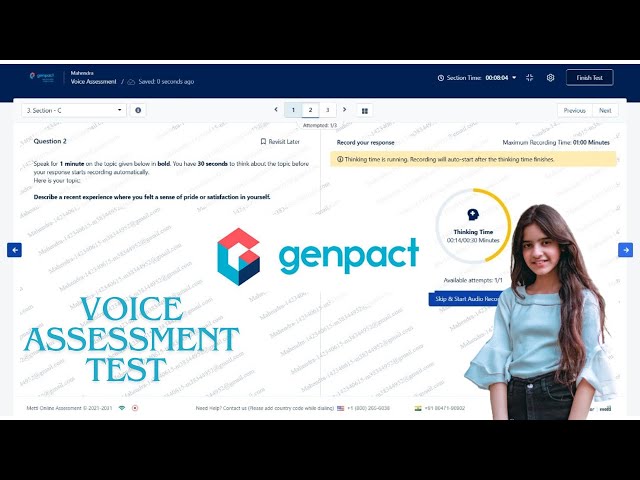Click the Thinking Time head icon
This screenshot has width=640, height=480.
pos(473,214)
